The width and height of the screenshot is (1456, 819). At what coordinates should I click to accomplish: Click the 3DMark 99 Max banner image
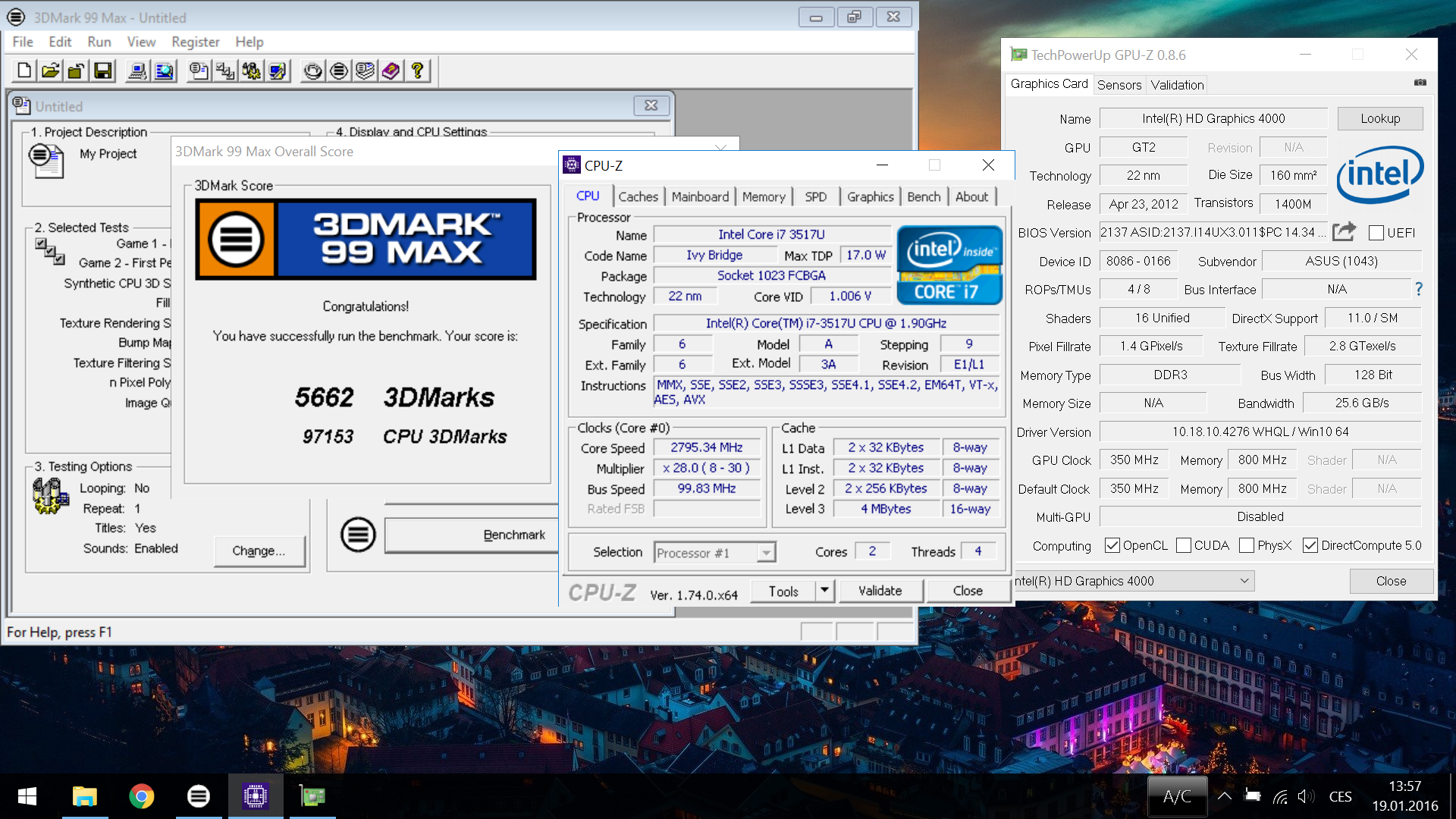[x=366, y=239]
